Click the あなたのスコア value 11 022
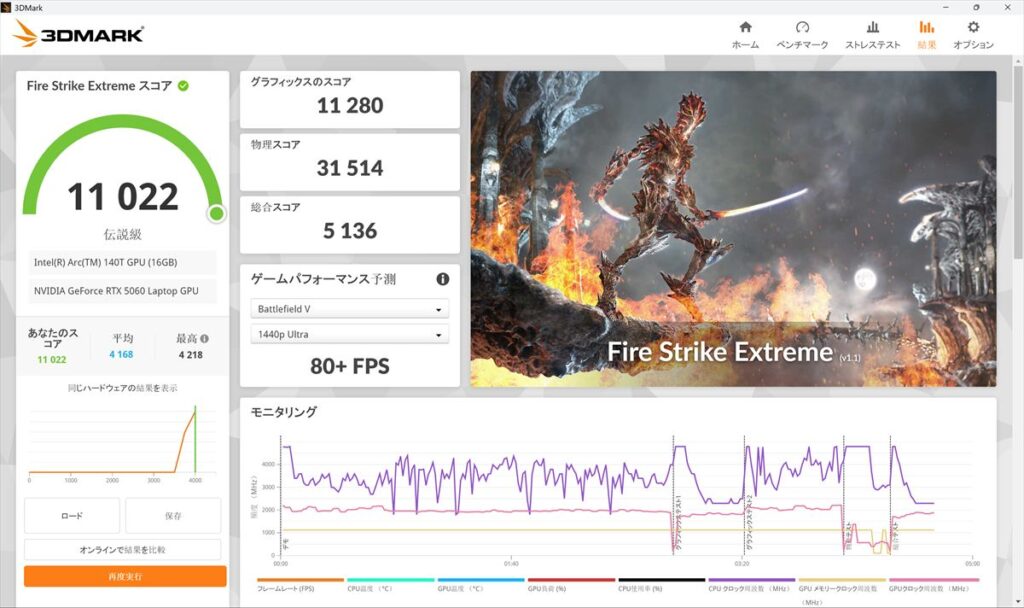The height and width of the screenshot is (608, 1024). pos(52,359)
